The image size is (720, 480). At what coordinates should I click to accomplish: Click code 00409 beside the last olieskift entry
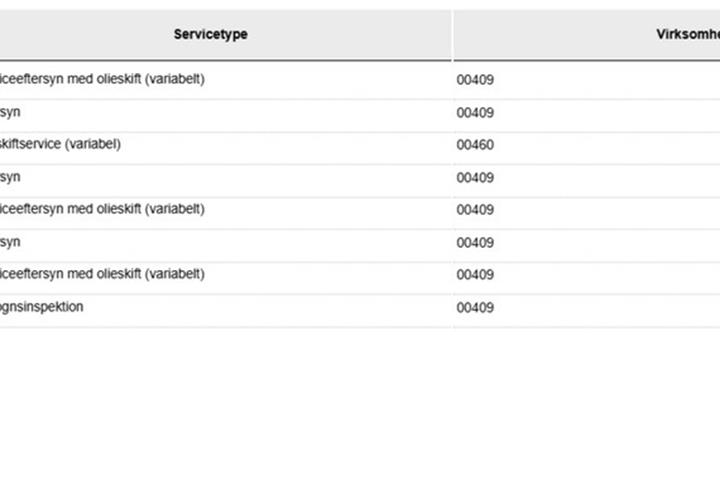click(x=475, y=275)
